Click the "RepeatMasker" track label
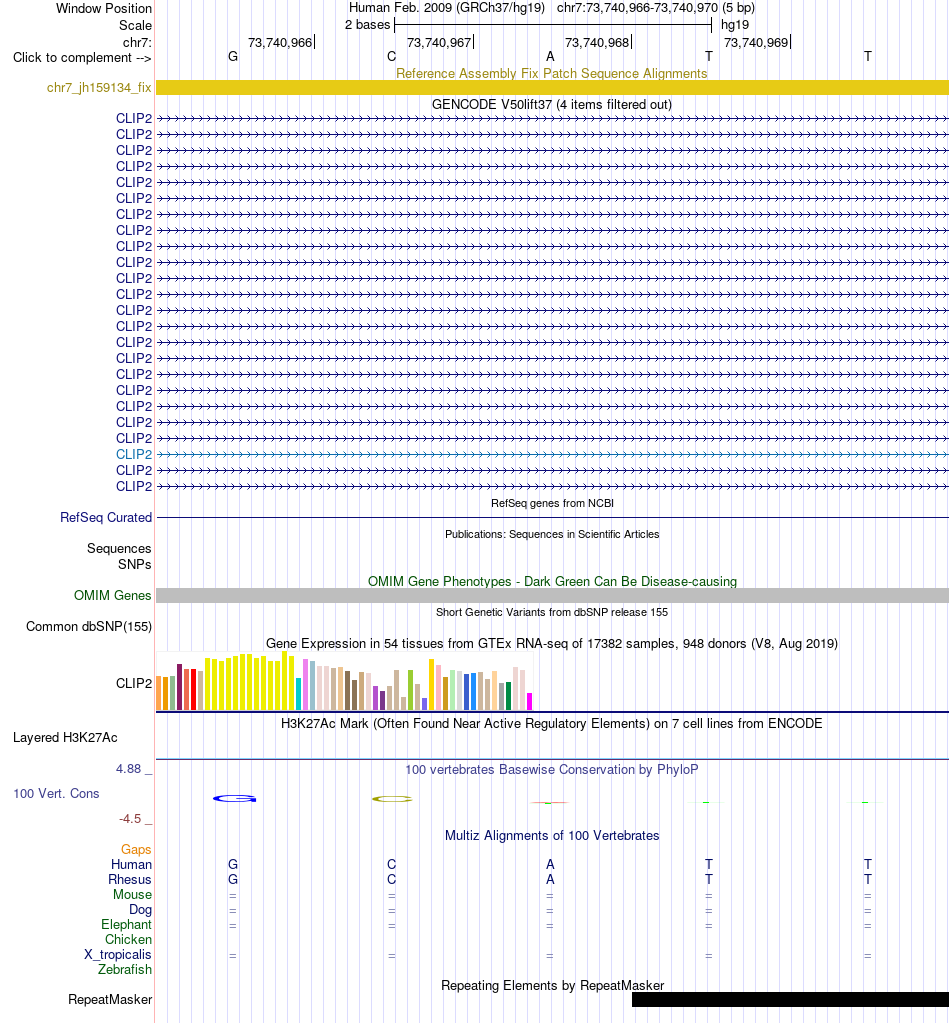The width and height of the screenshot is (950, 1023). coord(110,1000)
